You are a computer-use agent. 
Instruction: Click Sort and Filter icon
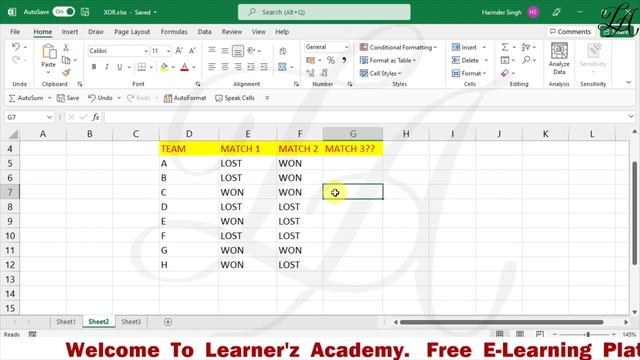point(526,47)
